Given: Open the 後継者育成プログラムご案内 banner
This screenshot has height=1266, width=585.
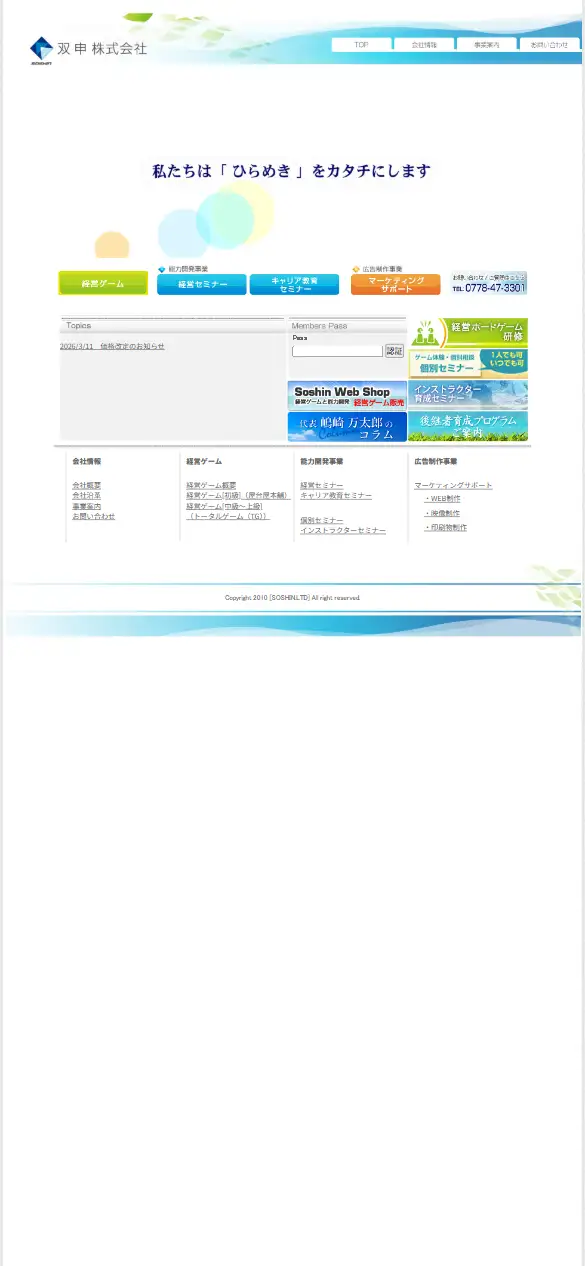Looking at the screenshot, I should coord(468,426).
